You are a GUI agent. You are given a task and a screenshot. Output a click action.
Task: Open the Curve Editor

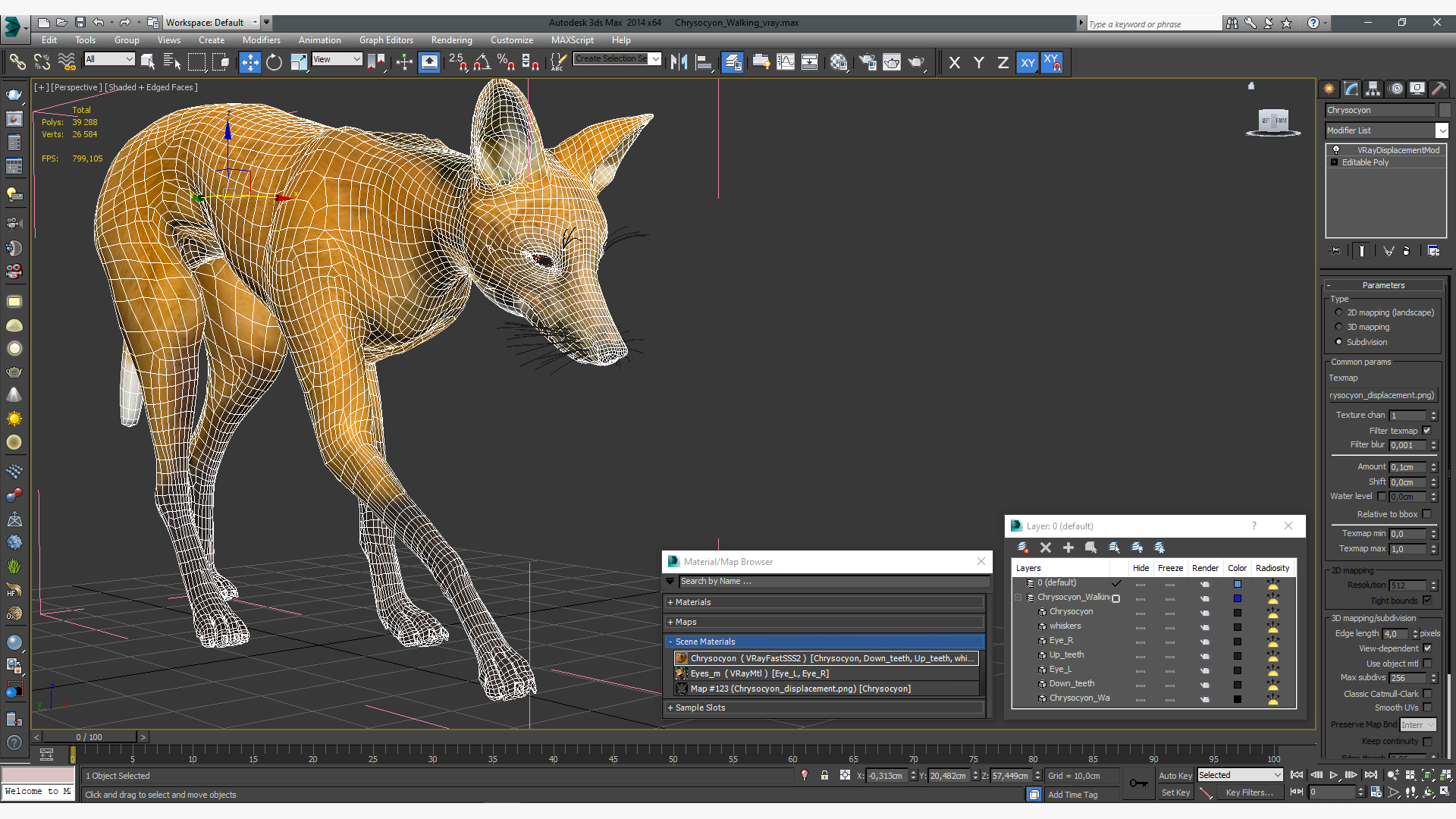click(x=786, y=62)
